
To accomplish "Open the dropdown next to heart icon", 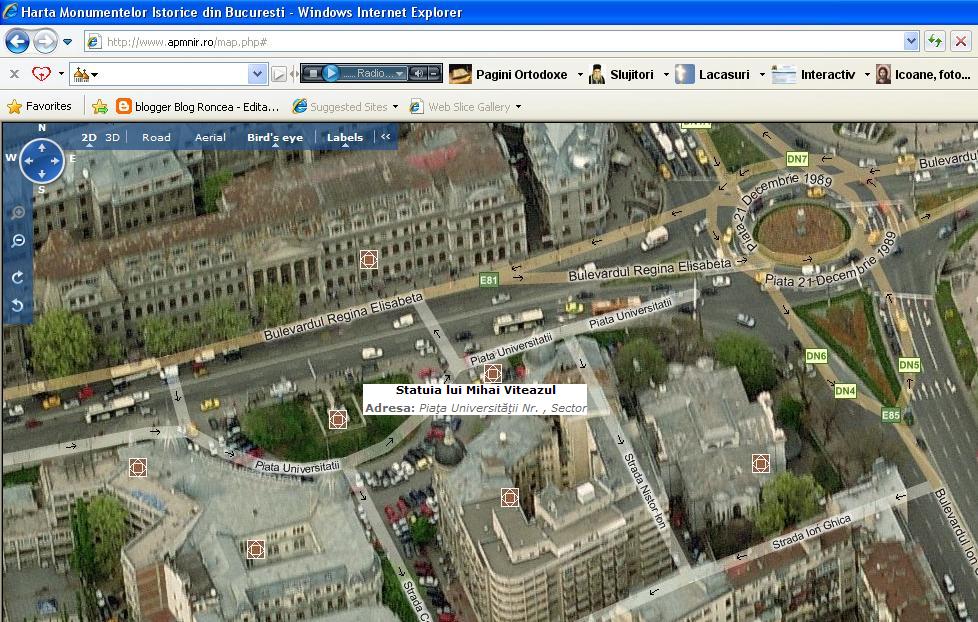I will 61,74.
